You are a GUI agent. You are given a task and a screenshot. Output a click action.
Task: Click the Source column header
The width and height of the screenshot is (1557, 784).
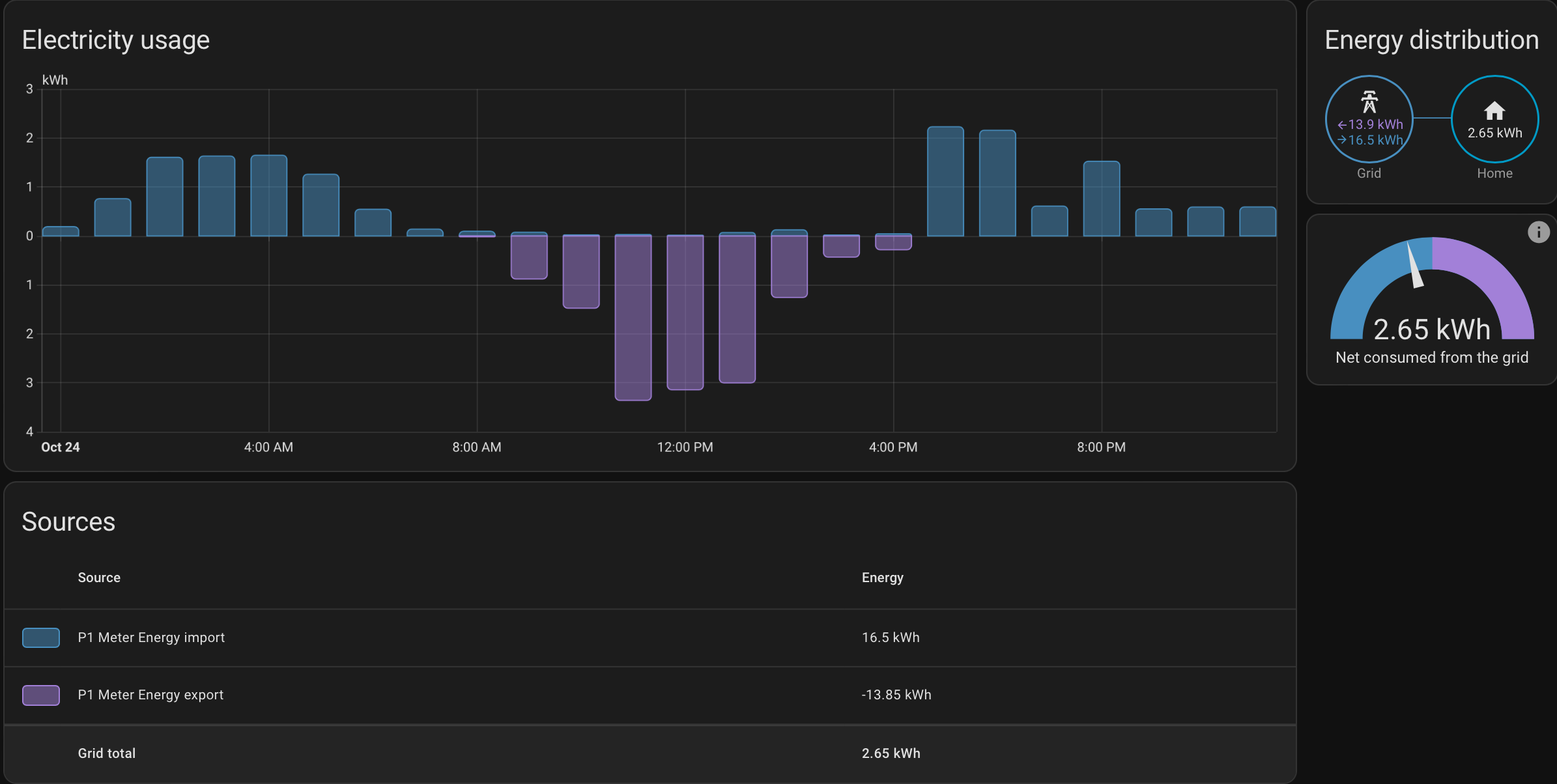click(x=99, y=578)
